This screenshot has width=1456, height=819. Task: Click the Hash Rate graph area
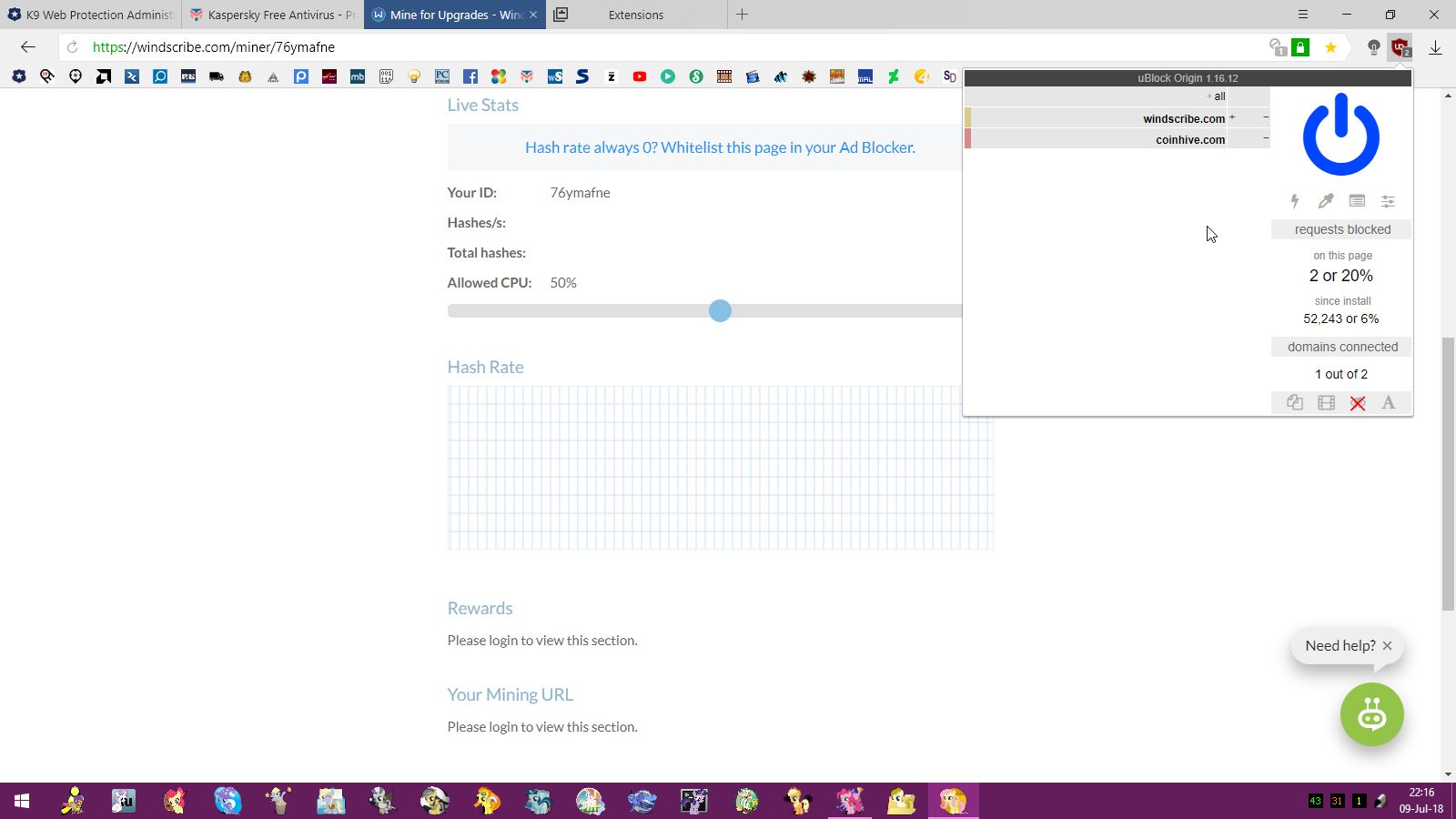(720, 468)
